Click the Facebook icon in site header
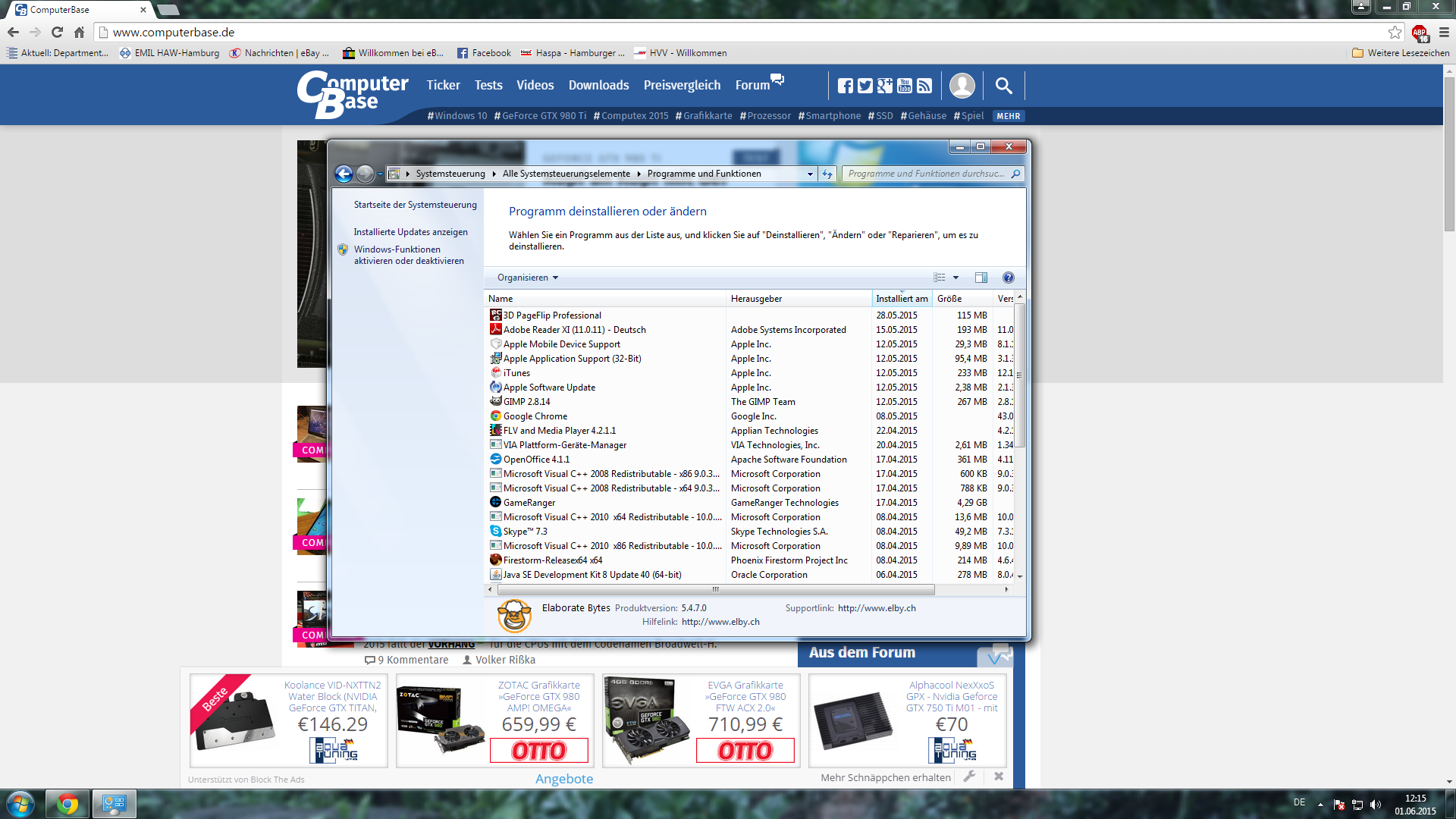Image resolution: width=1456 pixels, height=819 pixels. (845, 86)
